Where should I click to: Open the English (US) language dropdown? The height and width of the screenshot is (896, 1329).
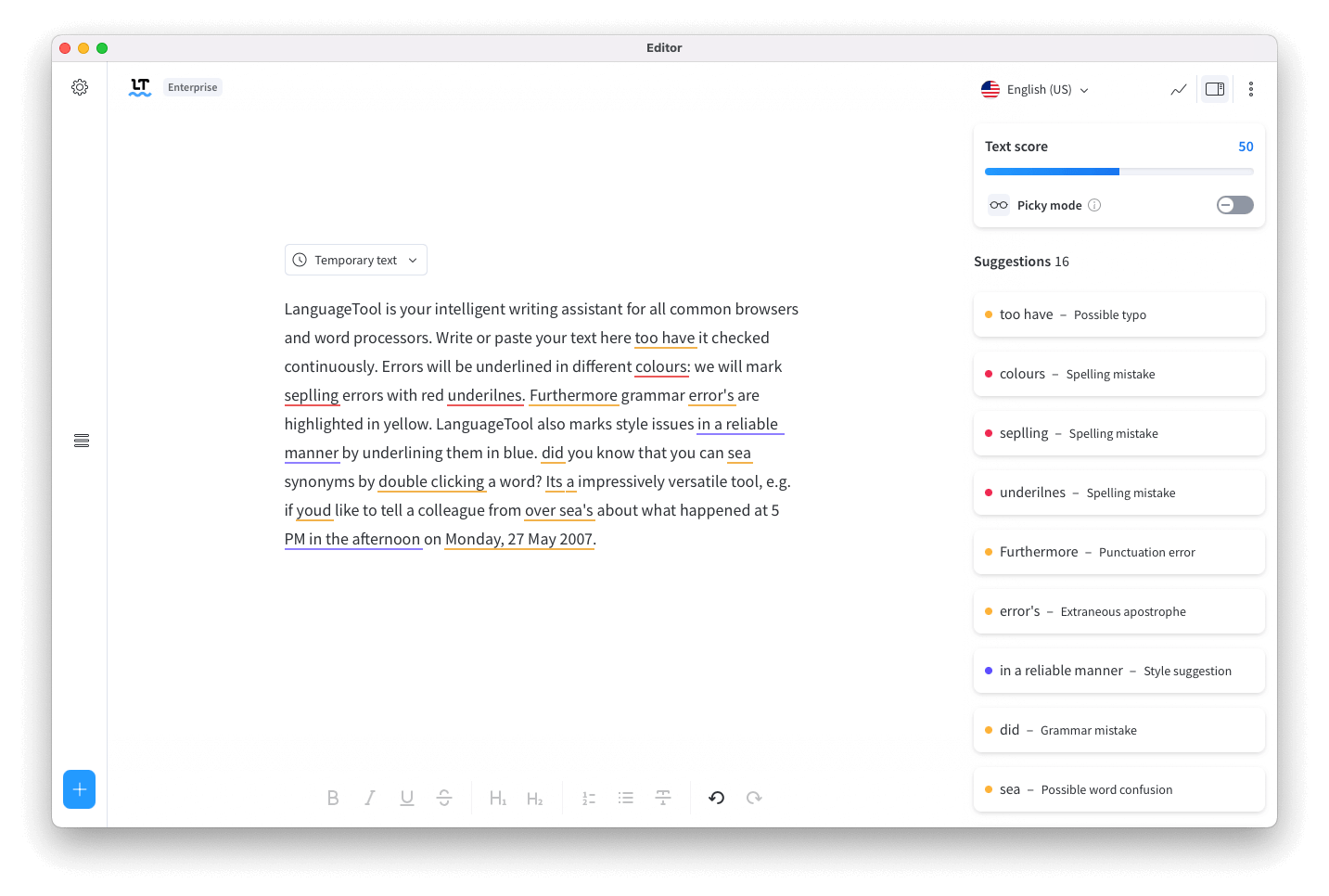click(x=1035, y=89)
